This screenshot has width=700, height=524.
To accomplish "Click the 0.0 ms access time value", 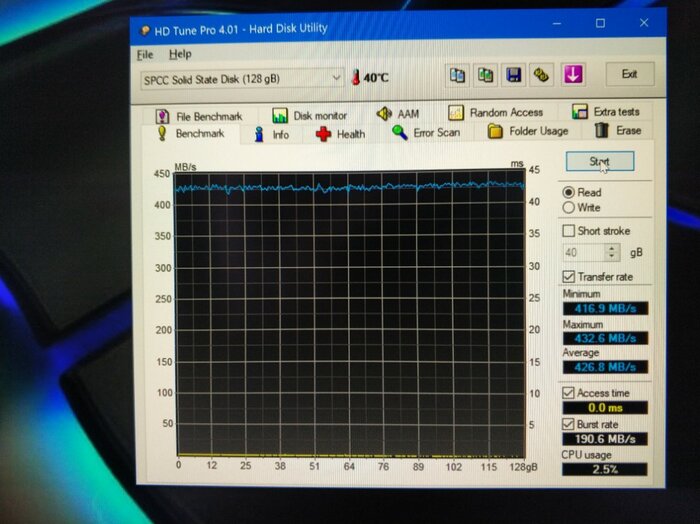I will click(605, 408).
